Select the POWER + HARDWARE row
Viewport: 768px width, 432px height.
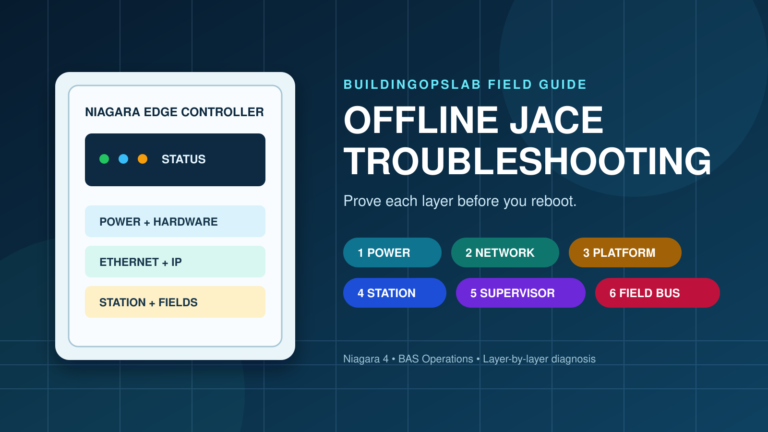[x=175, y=221]
